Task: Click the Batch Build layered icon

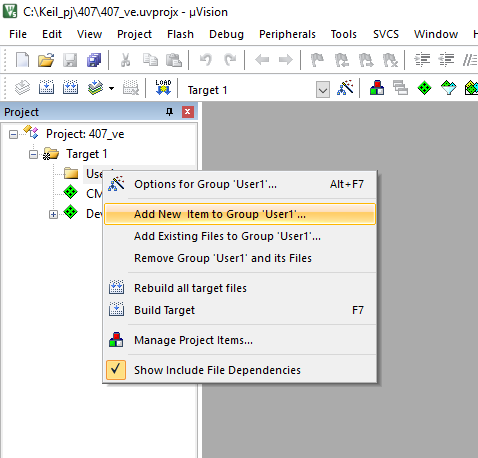Action: coord(95,88)
